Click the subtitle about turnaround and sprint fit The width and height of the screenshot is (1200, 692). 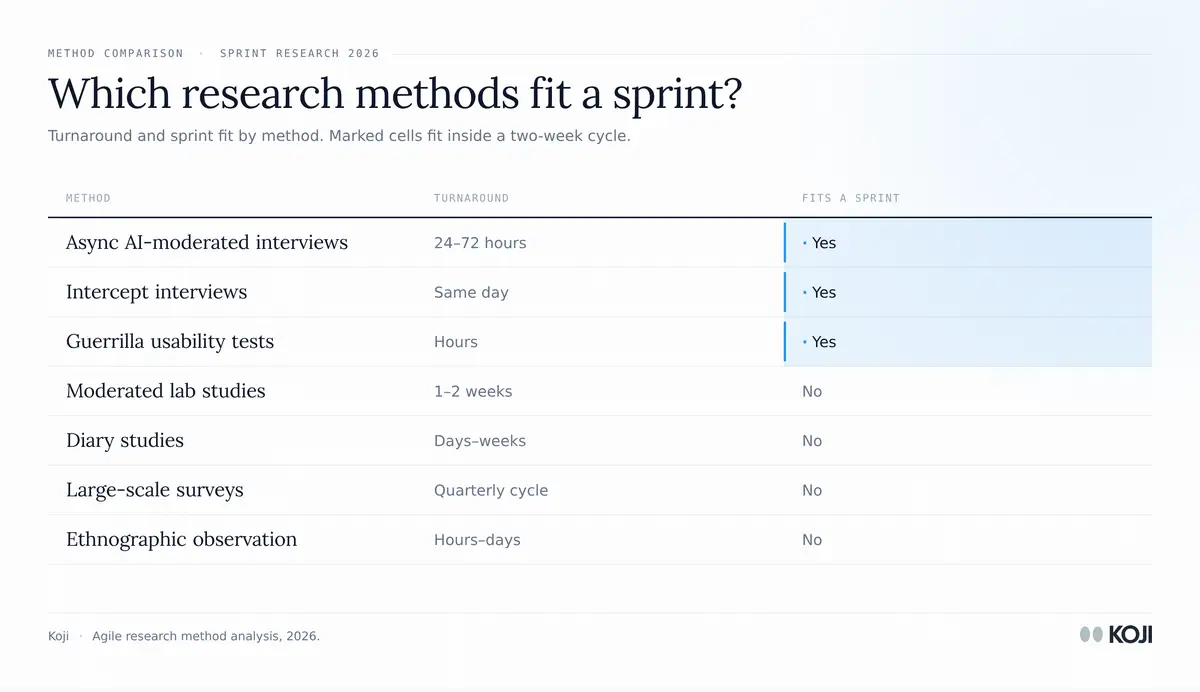[x=339, y=136]
